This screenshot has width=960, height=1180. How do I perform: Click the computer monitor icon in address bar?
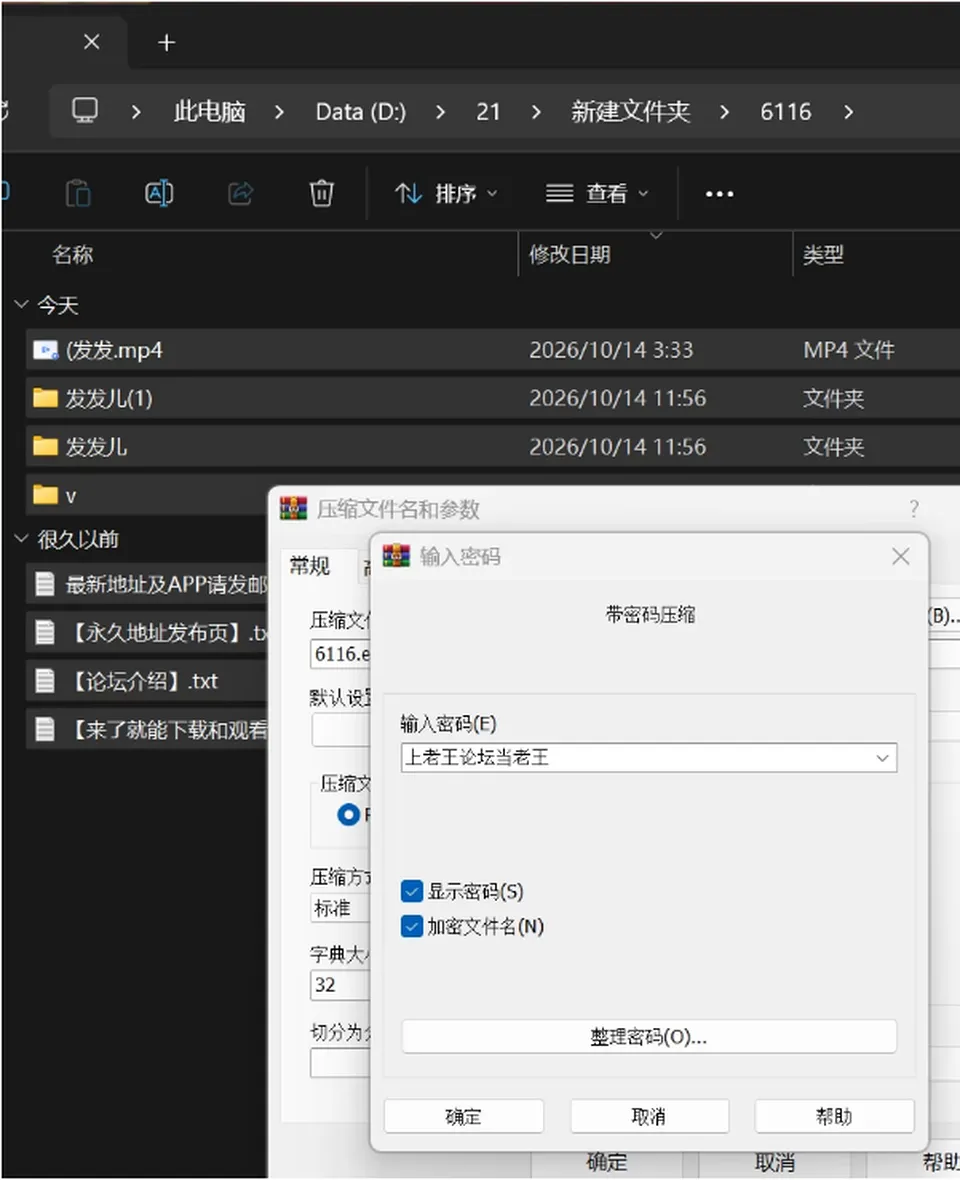point(84,111)
